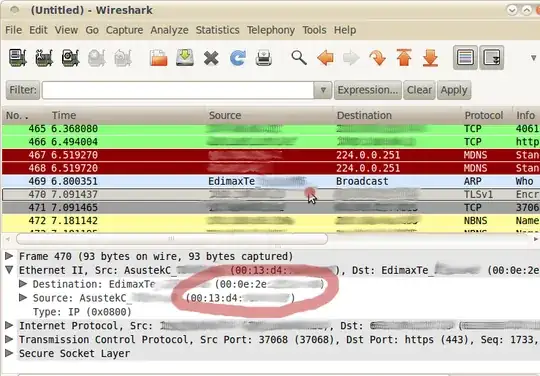Viewport: 540px width, 376px height.
Task: Open the Tools menu
Action: point(314,30)
